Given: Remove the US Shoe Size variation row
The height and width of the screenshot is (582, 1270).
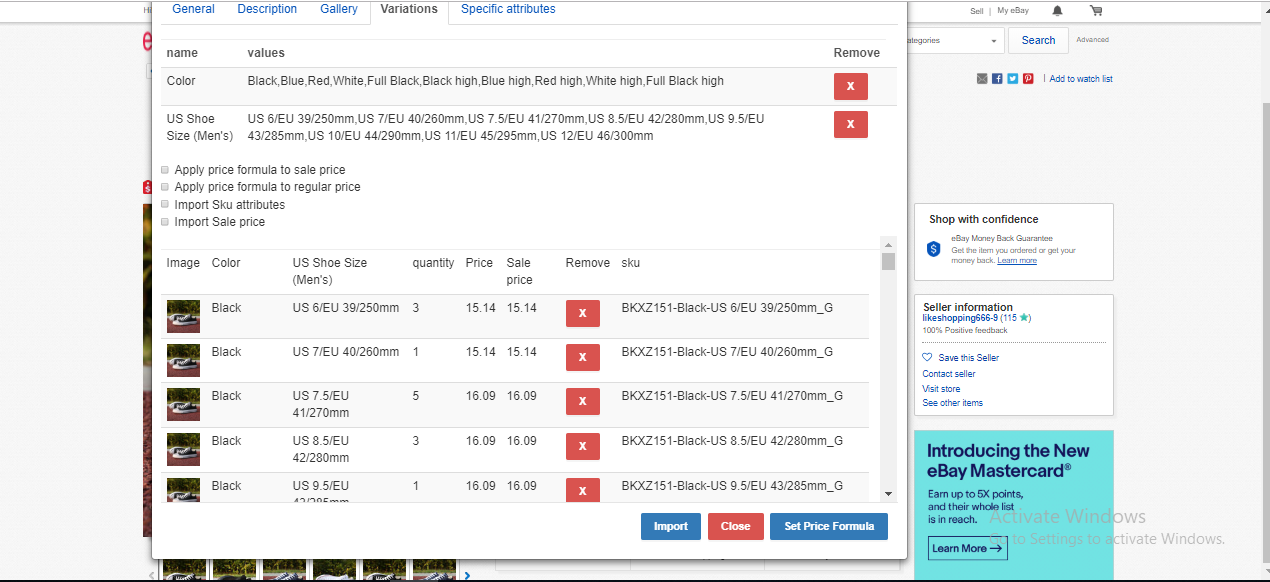Looking at the screenshot, I should point(851,125).
